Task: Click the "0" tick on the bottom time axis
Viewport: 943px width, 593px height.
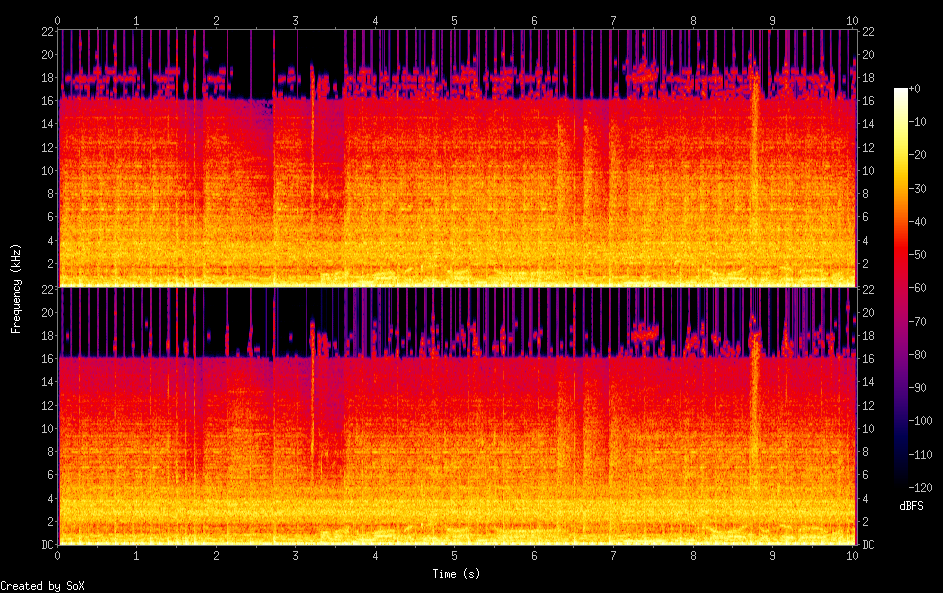Action: coord(58,554)
